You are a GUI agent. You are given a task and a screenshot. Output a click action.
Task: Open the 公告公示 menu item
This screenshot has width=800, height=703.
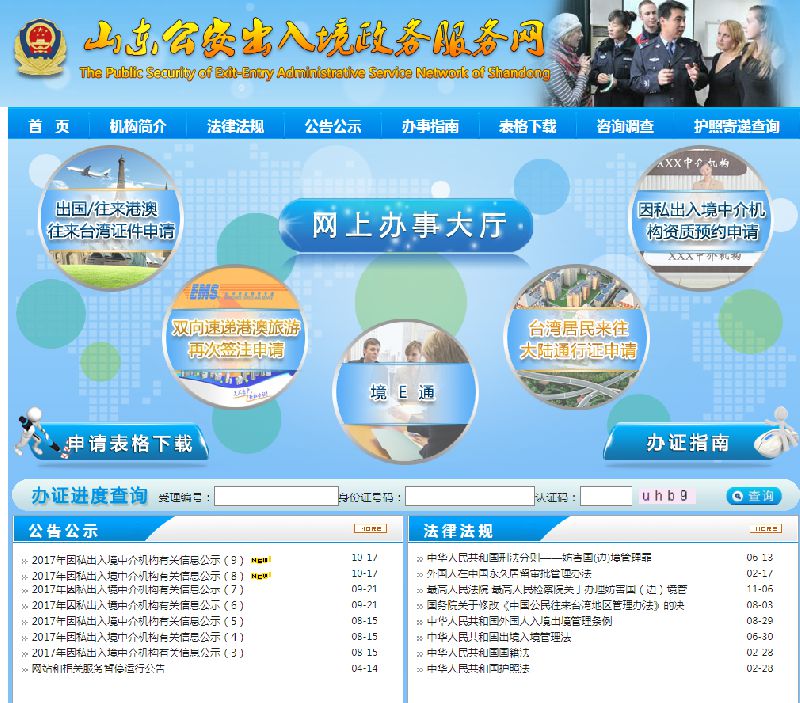(333, 126)
